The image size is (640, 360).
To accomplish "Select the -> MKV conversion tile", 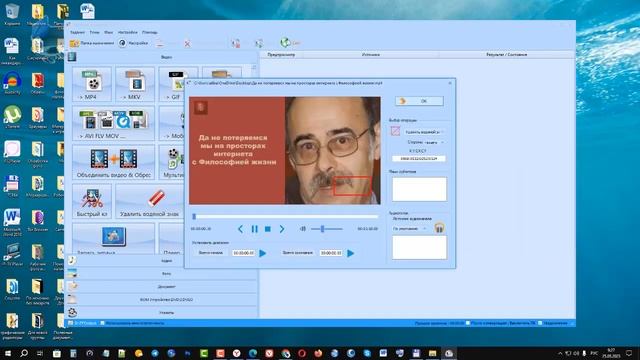I will pyautogui.click(x=135, y=84).
